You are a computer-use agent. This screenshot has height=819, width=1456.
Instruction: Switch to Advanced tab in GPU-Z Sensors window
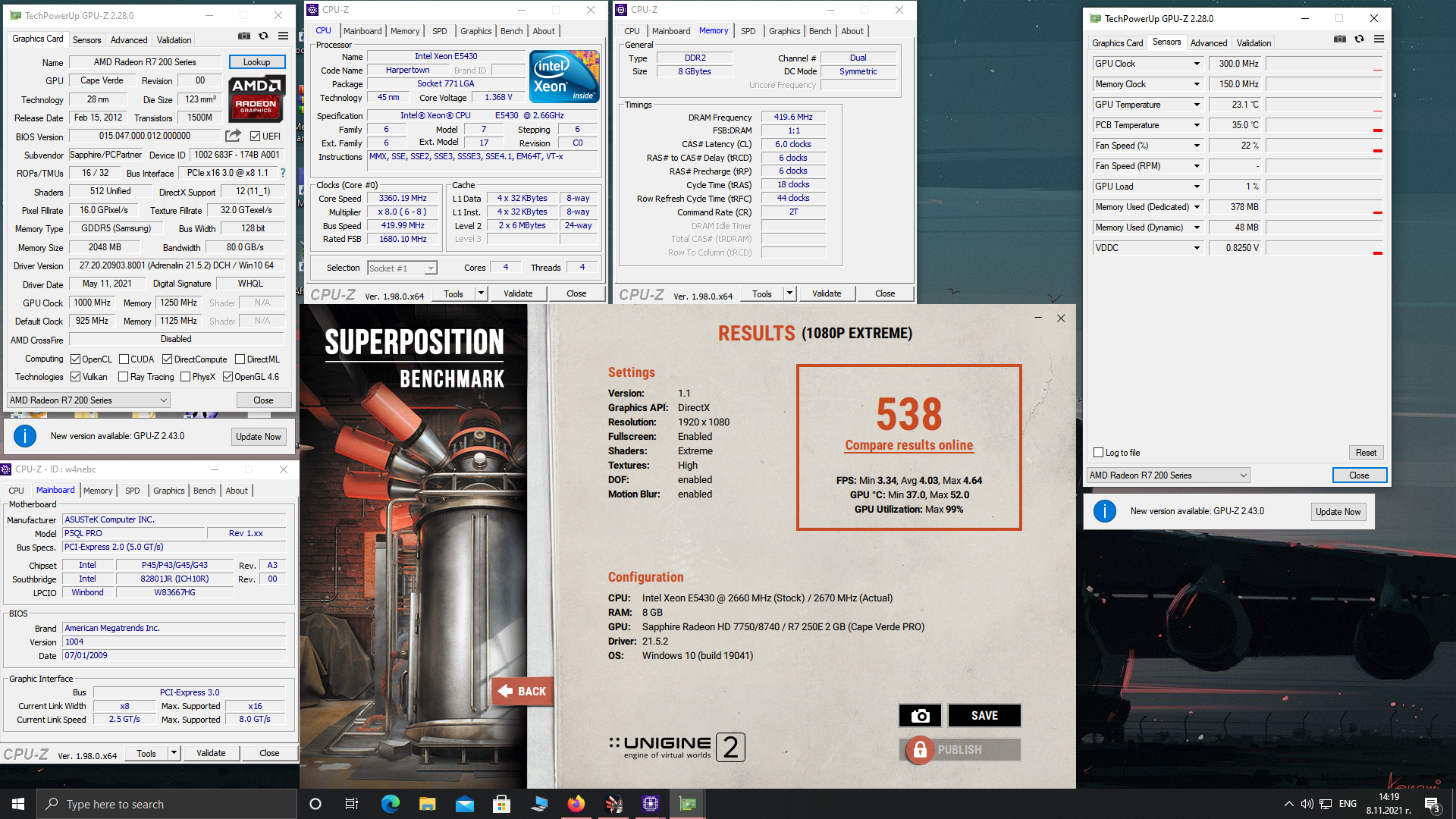[x=1208, y=43]
